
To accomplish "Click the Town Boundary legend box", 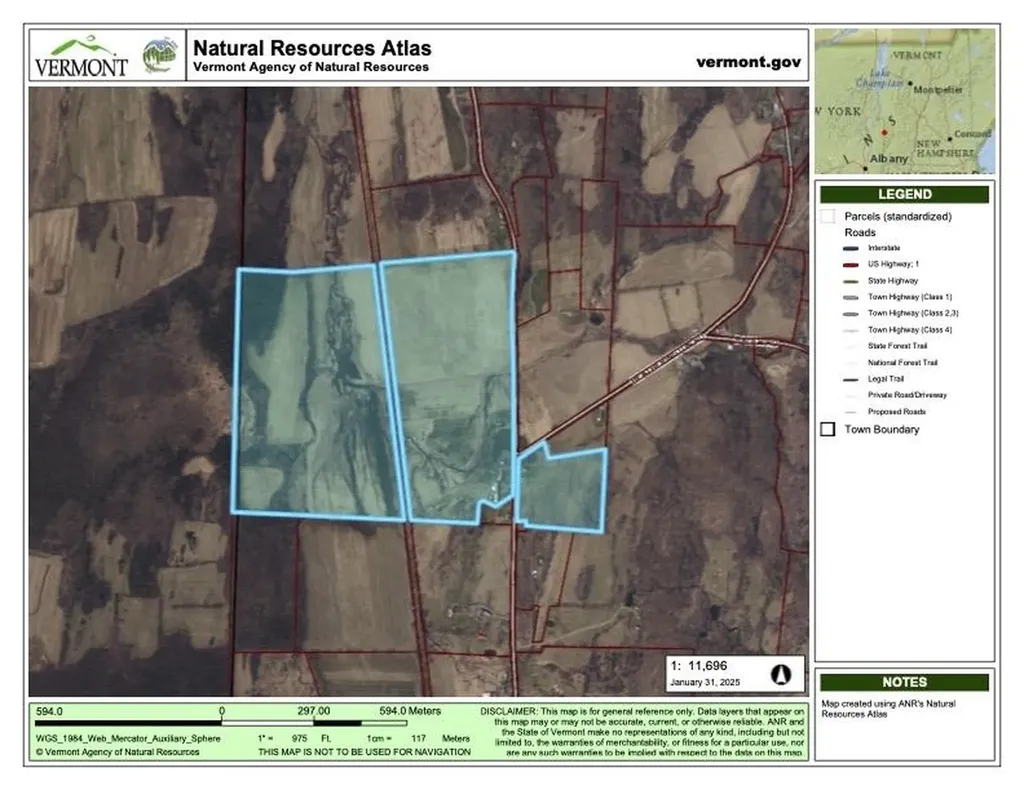I will coord(827,429).
